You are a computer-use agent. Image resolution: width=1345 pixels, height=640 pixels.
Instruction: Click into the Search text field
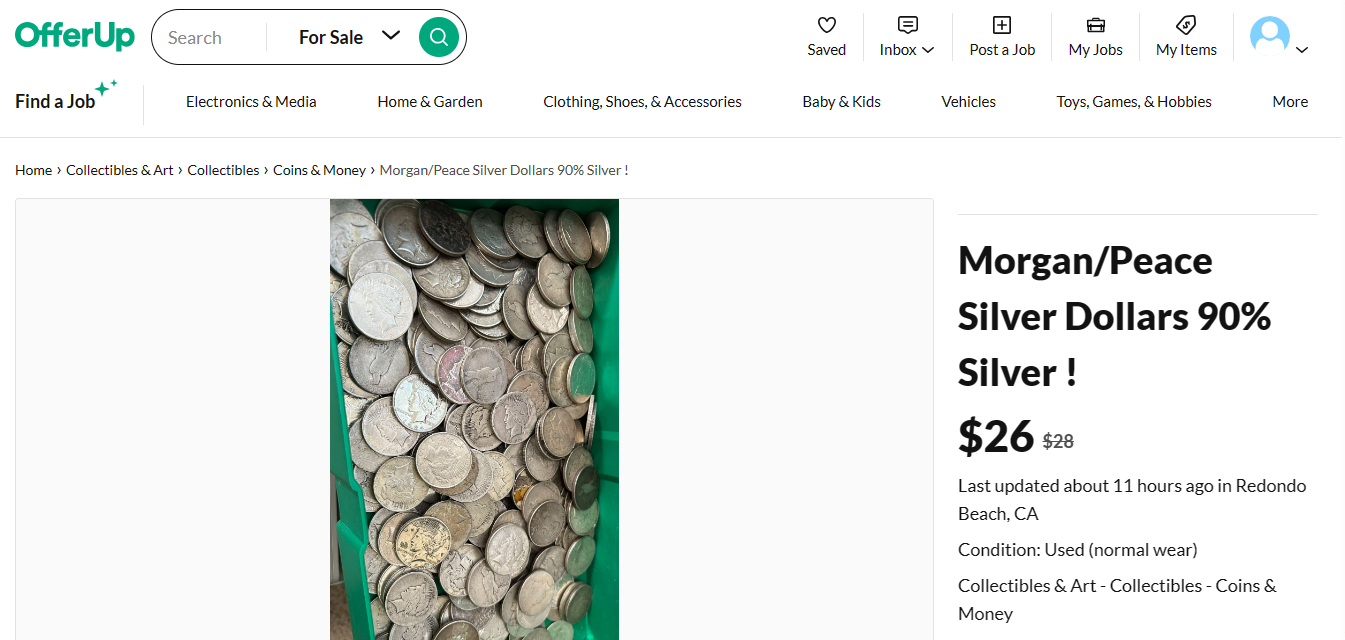[x=212, y=37]
